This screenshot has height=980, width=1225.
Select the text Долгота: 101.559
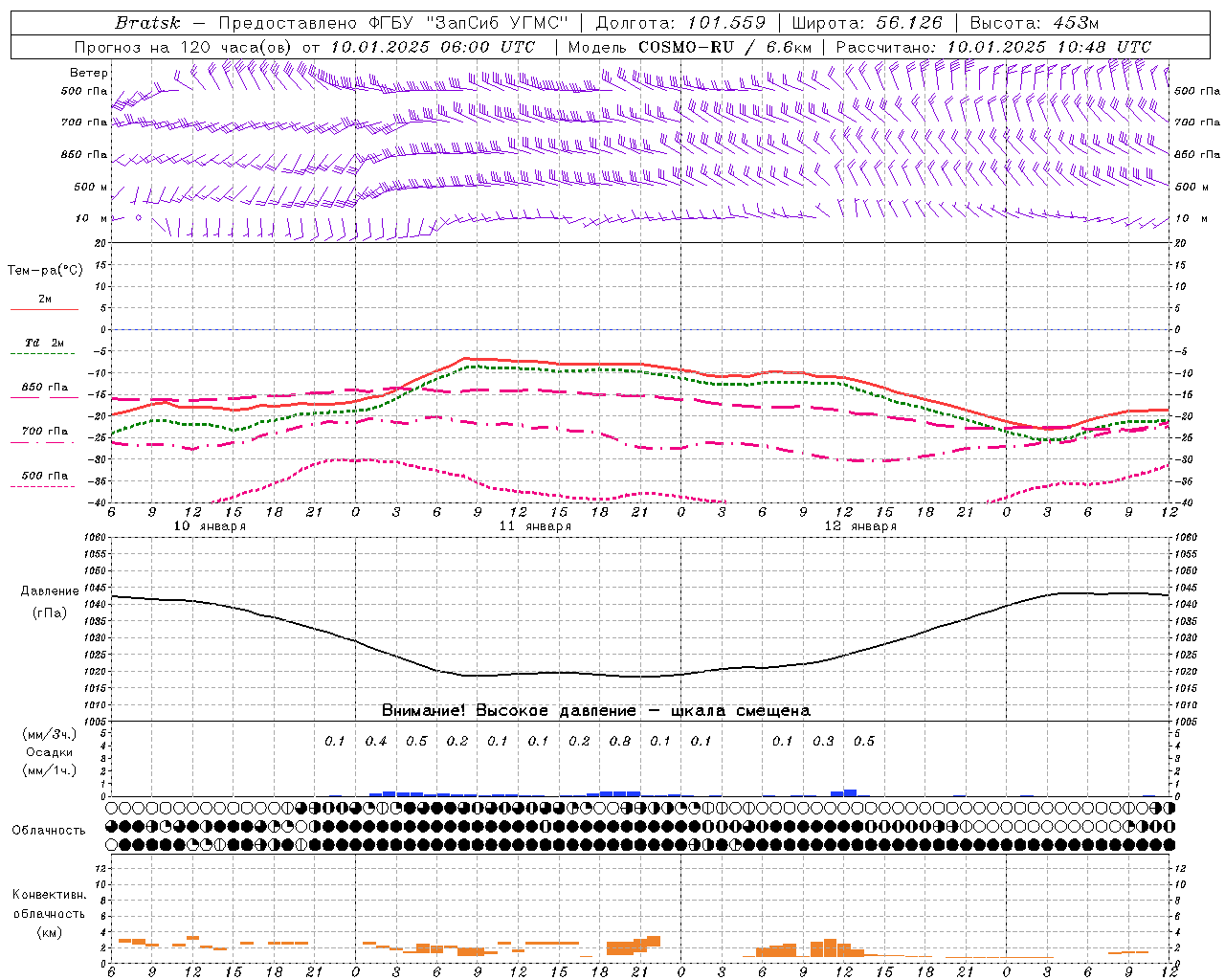(680, 23)
